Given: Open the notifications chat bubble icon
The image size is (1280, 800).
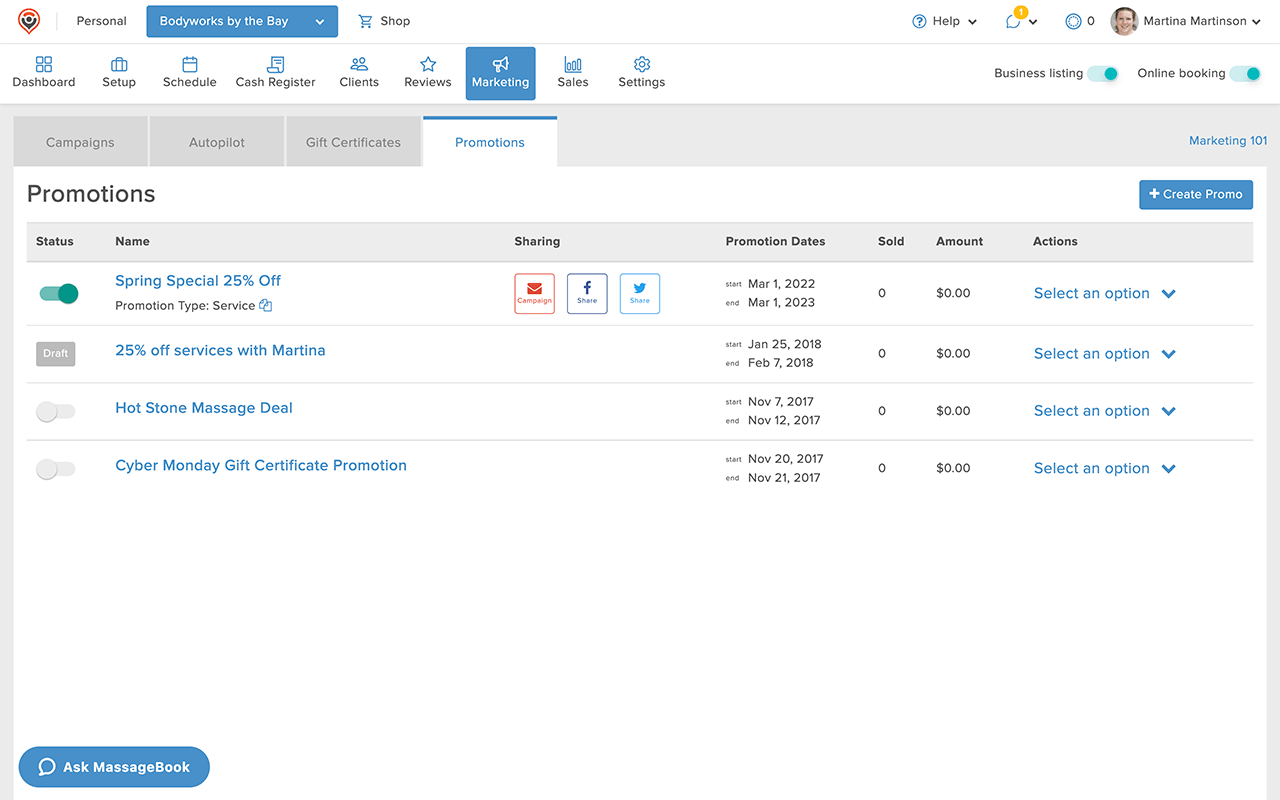Looking at the screenshot, I should coord(1014,21).
